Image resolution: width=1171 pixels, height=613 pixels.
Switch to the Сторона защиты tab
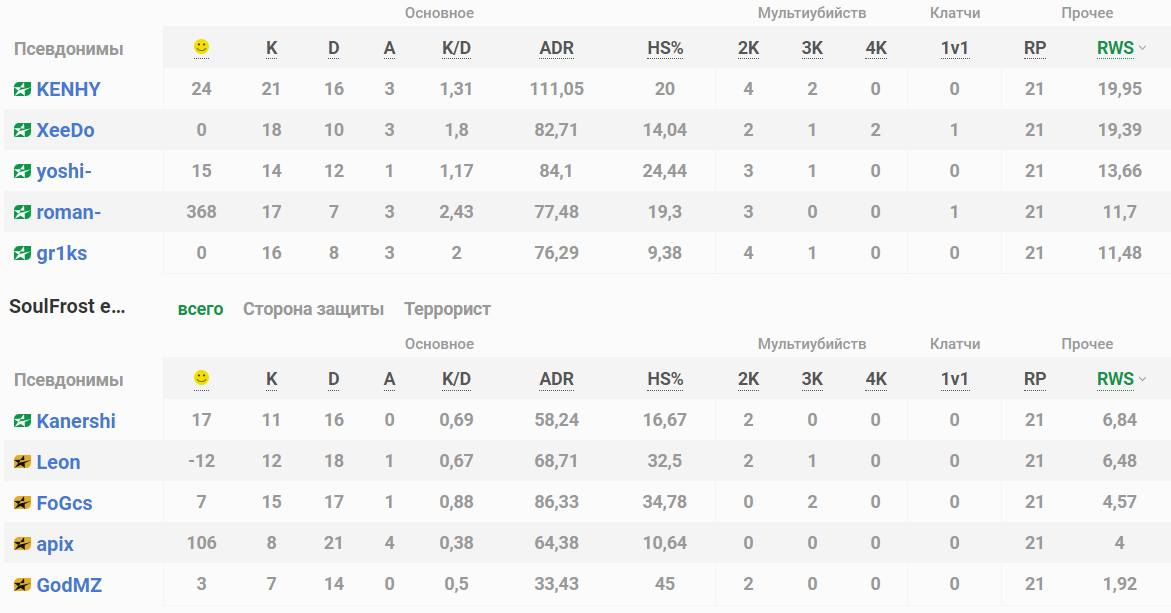tap(313, 309)
